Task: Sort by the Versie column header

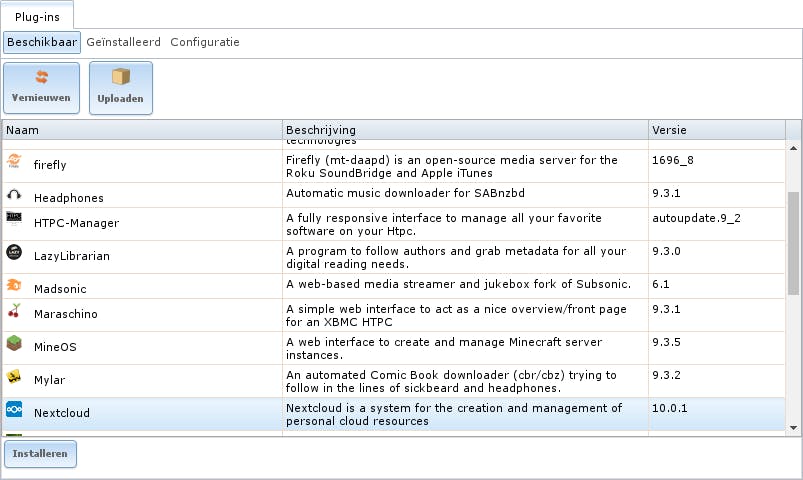Action: (716, 131)
